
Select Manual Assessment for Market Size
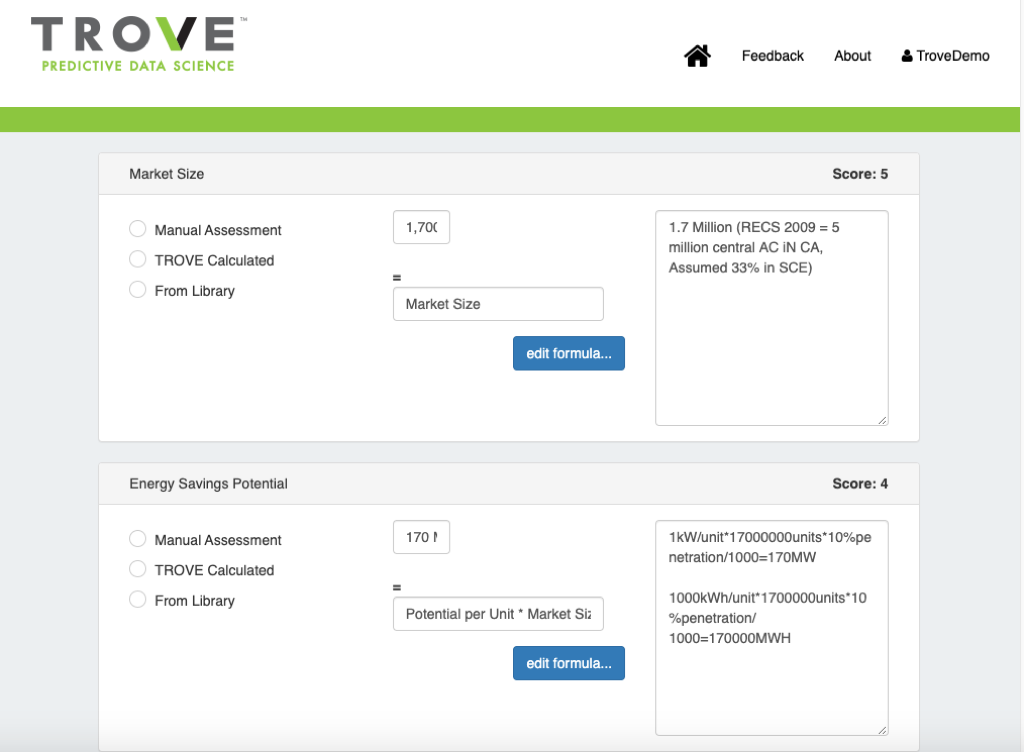pyautogui.click(x=138, y=229)
